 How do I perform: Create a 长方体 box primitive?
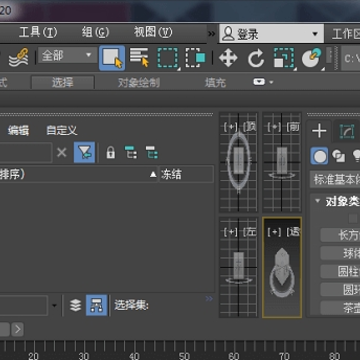[x=340, y=235]
